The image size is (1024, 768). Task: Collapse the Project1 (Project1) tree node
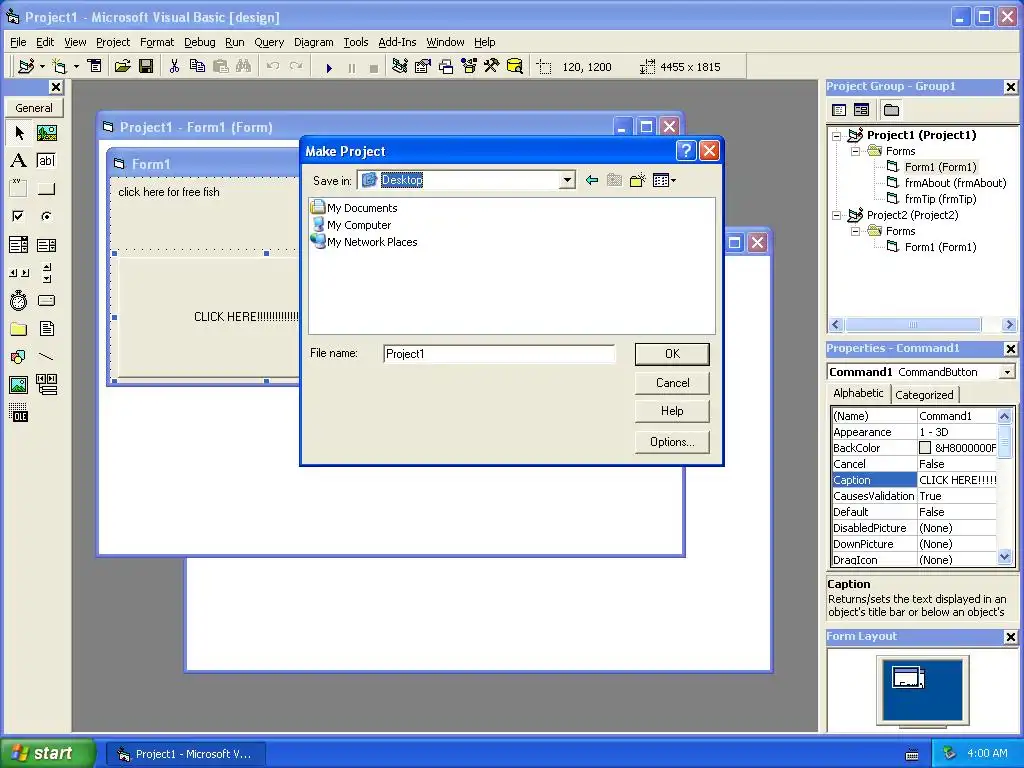(x=837, y=136)
